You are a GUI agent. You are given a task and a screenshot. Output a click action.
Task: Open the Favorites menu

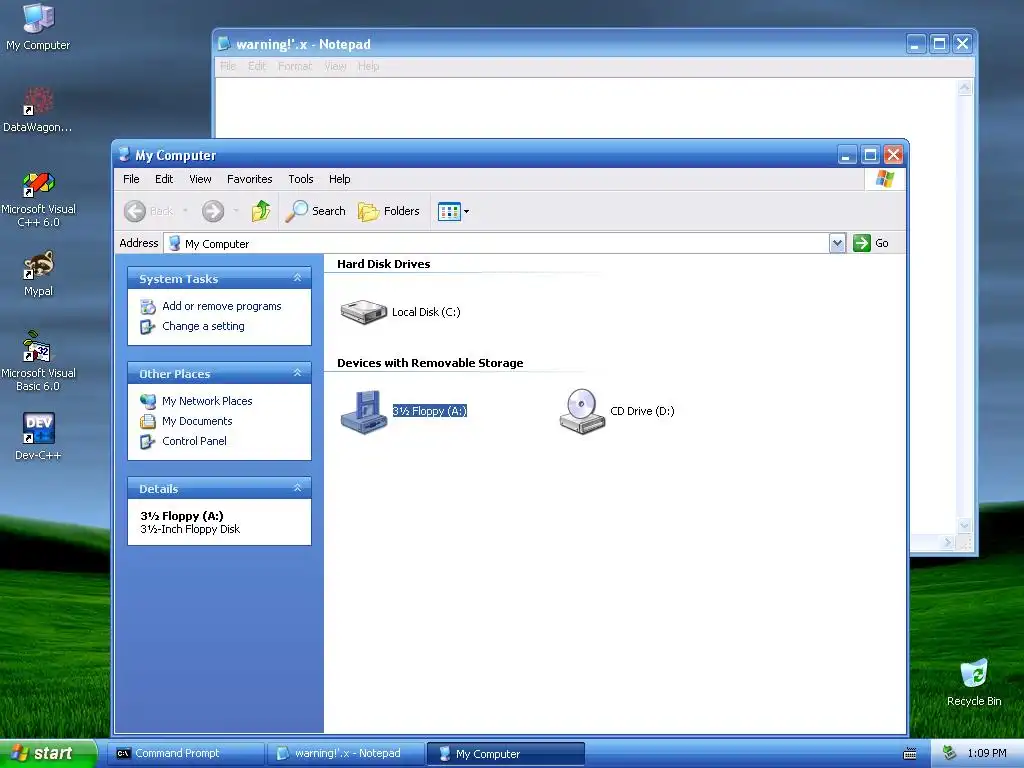[x=249, y=179]
